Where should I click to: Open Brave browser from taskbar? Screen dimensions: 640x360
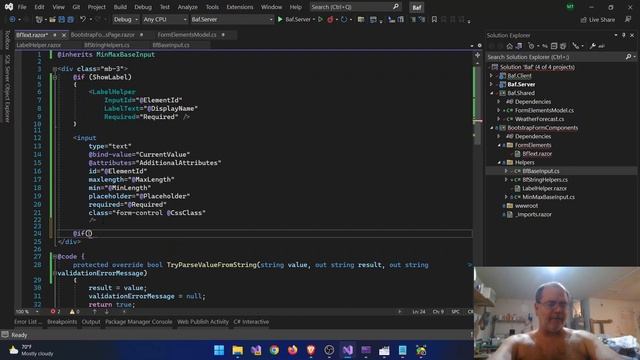311,350
